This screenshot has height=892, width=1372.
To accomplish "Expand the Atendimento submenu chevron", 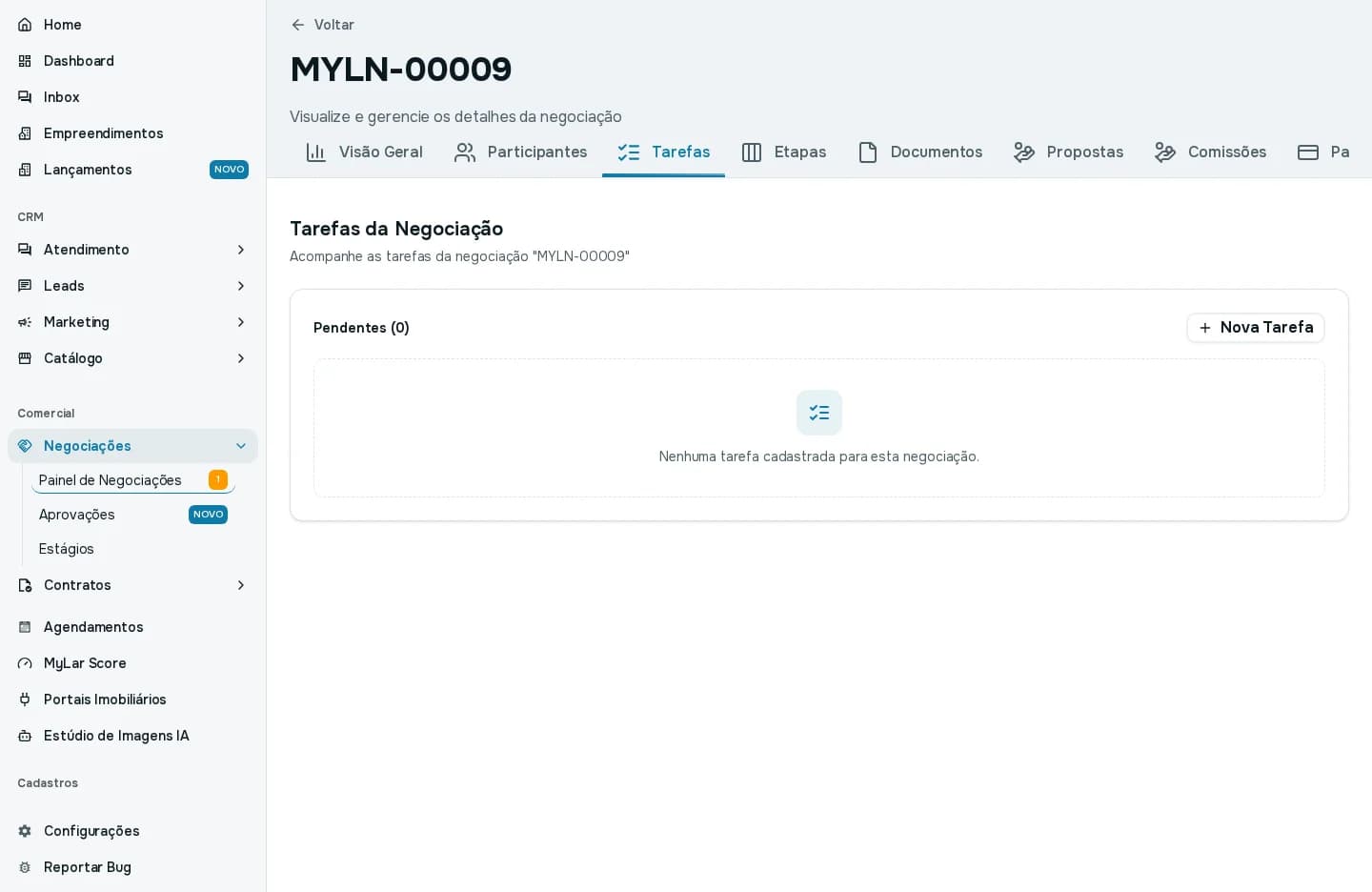I will tap(241, 250).
